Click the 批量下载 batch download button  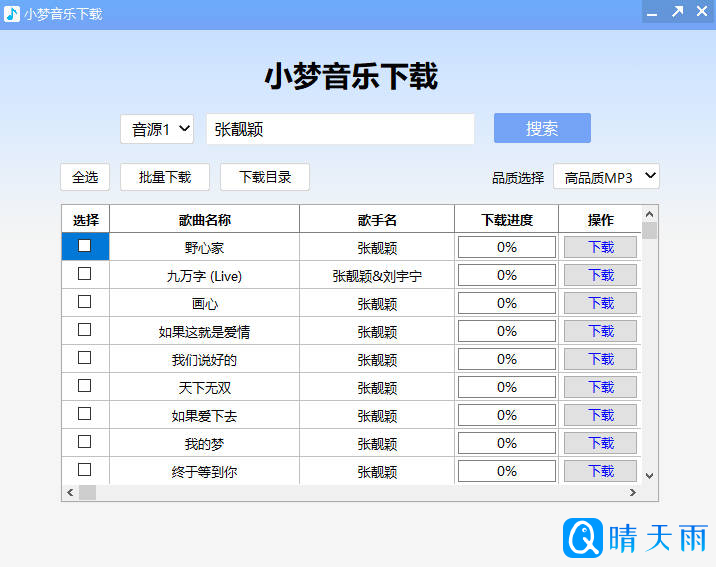[x=165, y=177]
